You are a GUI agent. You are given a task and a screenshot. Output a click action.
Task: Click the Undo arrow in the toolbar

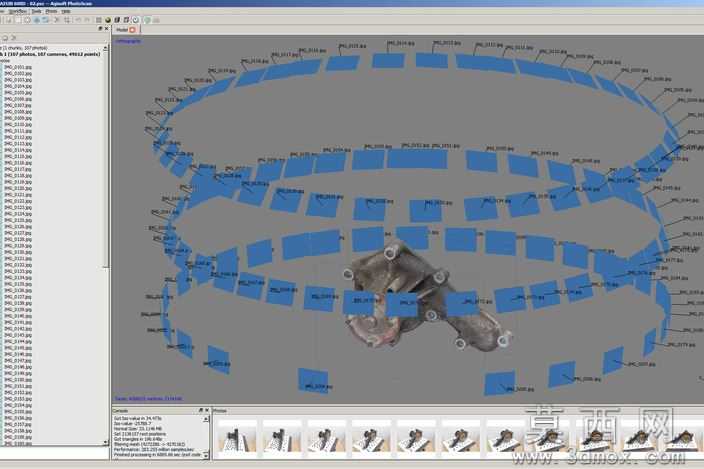[78, 20]
